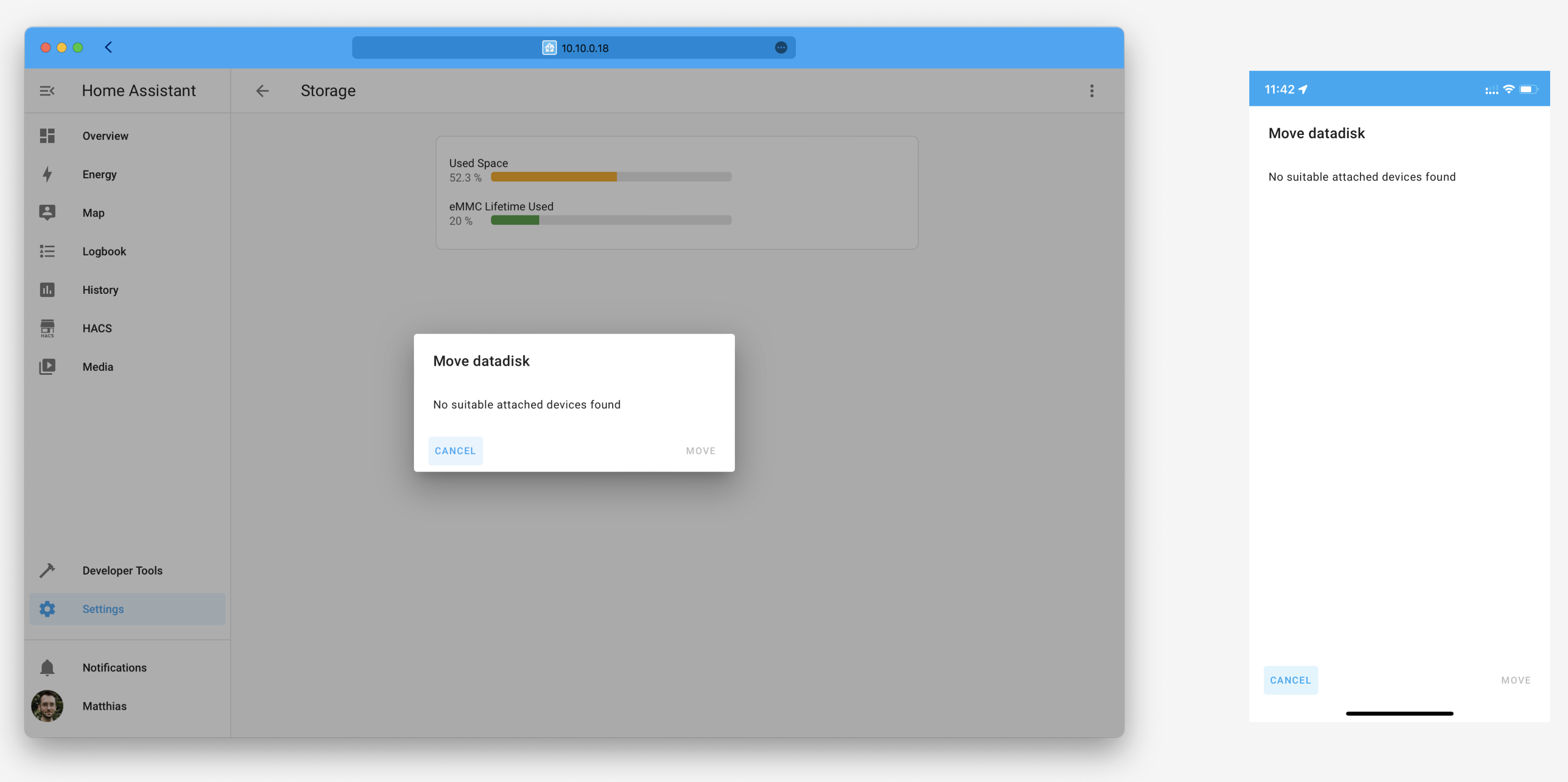1568x782 pixels.
Task: Collapse the sidebar with hamburger icon
Action: click(x=47, y=91)
